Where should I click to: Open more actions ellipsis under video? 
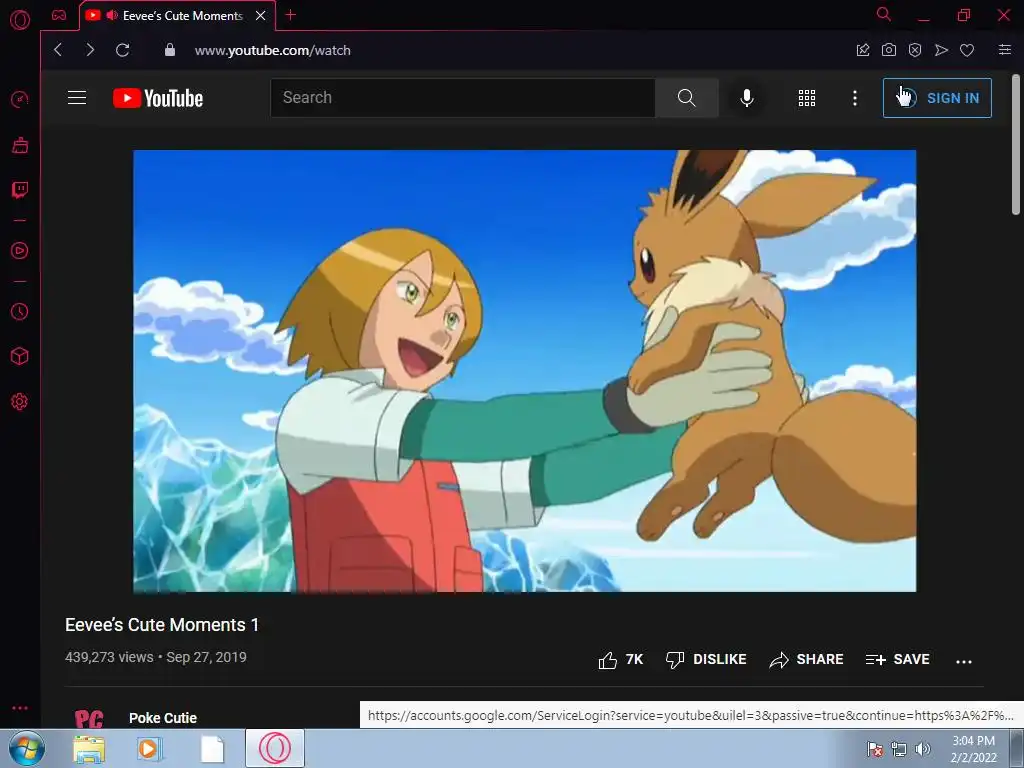coord(964,661)
